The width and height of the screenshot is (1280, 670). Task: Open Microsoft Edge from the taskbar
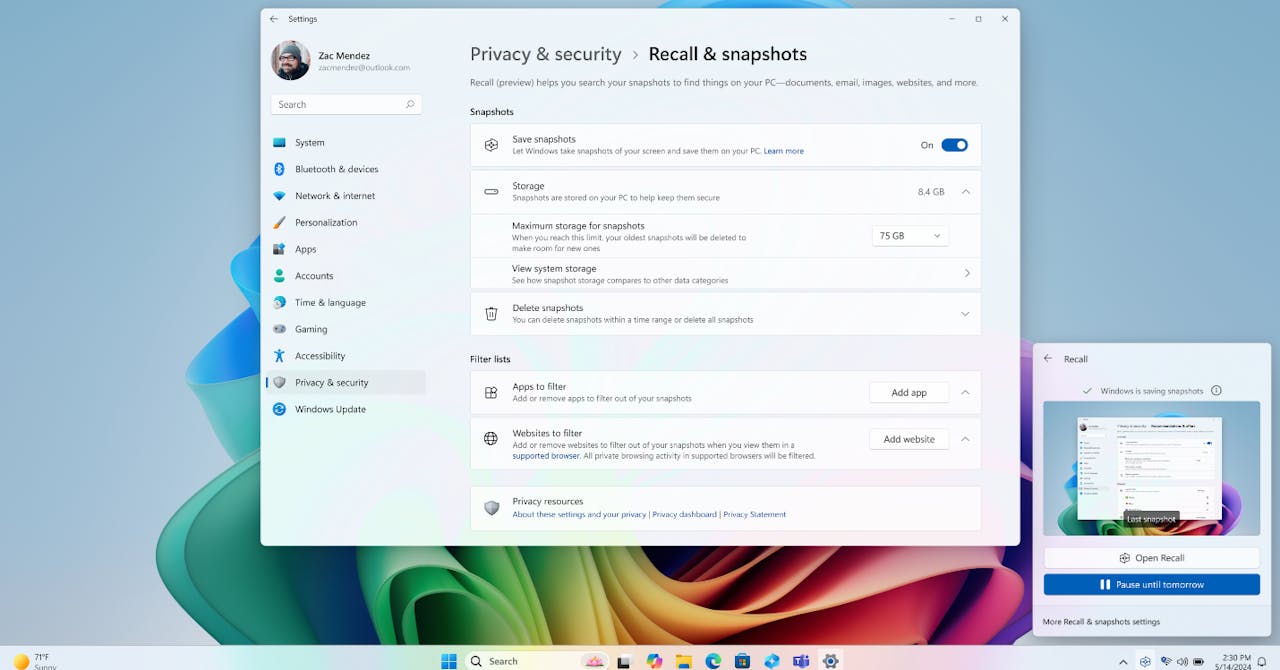pyautogui.click(x=713, y=661)
